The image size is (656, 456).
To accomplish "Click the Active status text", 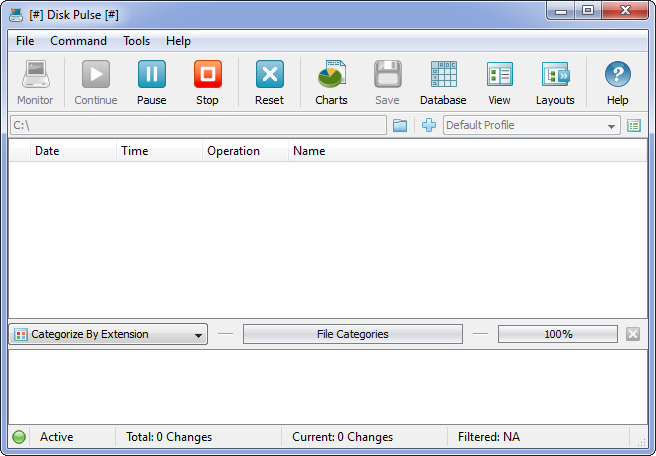I will pyautogui.click(x=56, y=437).
